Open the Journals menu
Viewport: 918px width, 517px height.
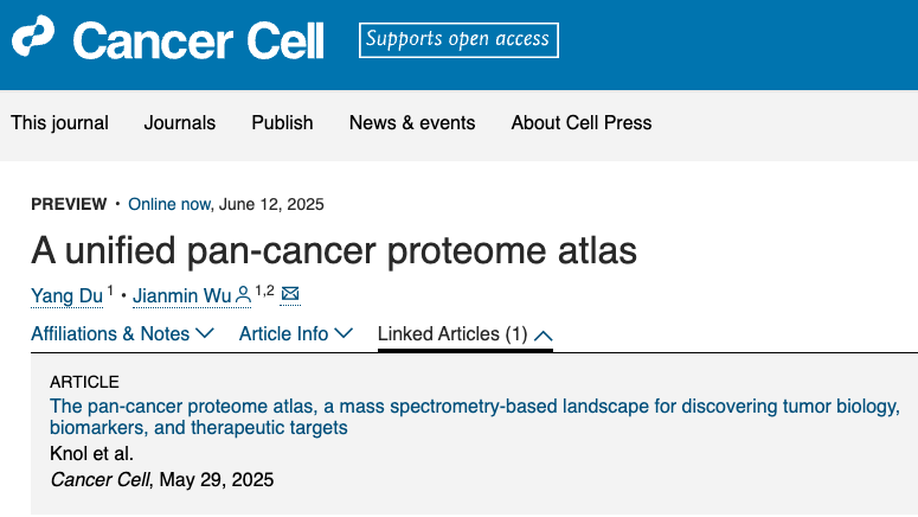pyautogui.click(x=180, y=123)
